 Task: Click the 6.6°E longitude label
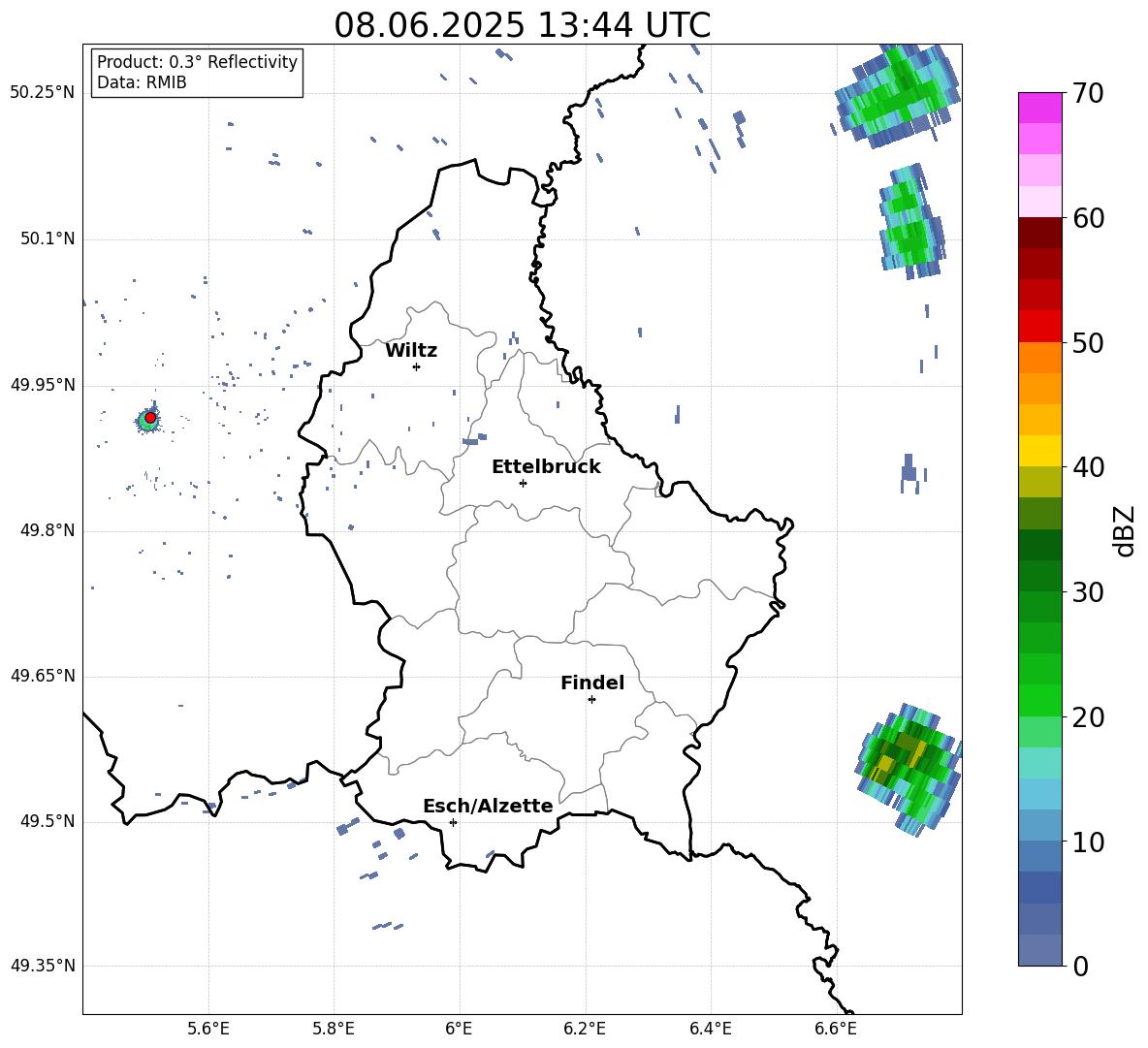836,1029
